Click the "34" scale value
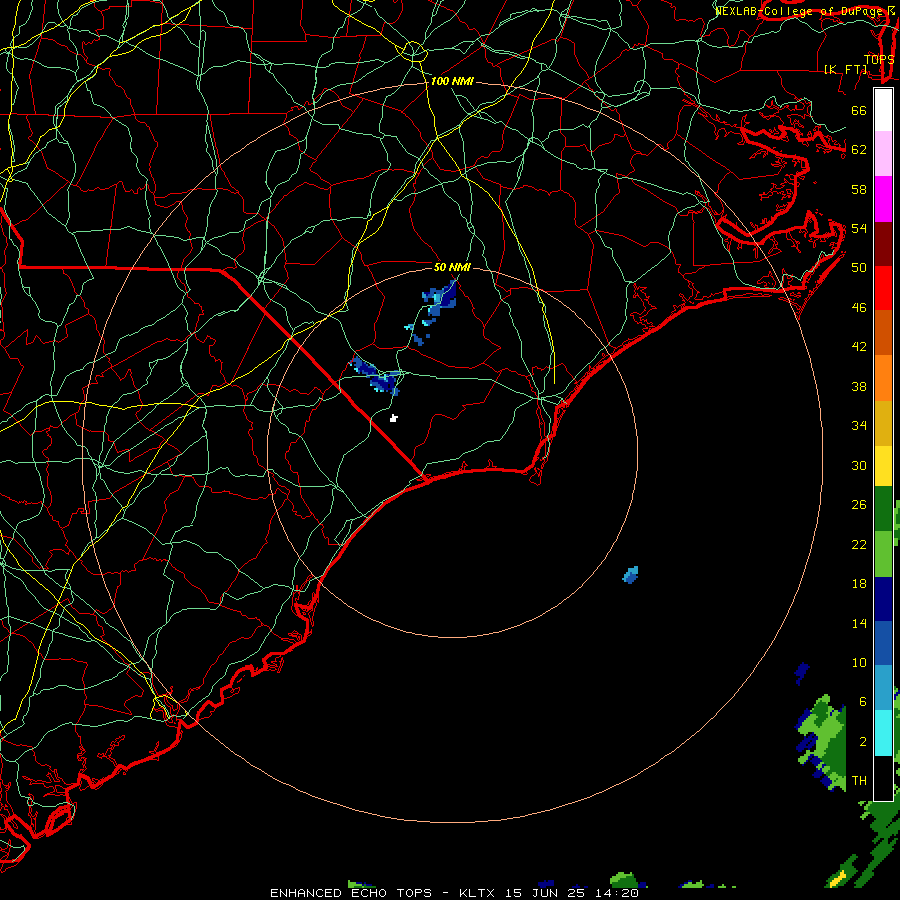The height and width of the screenshot is (900, 900). click(859, 425)
